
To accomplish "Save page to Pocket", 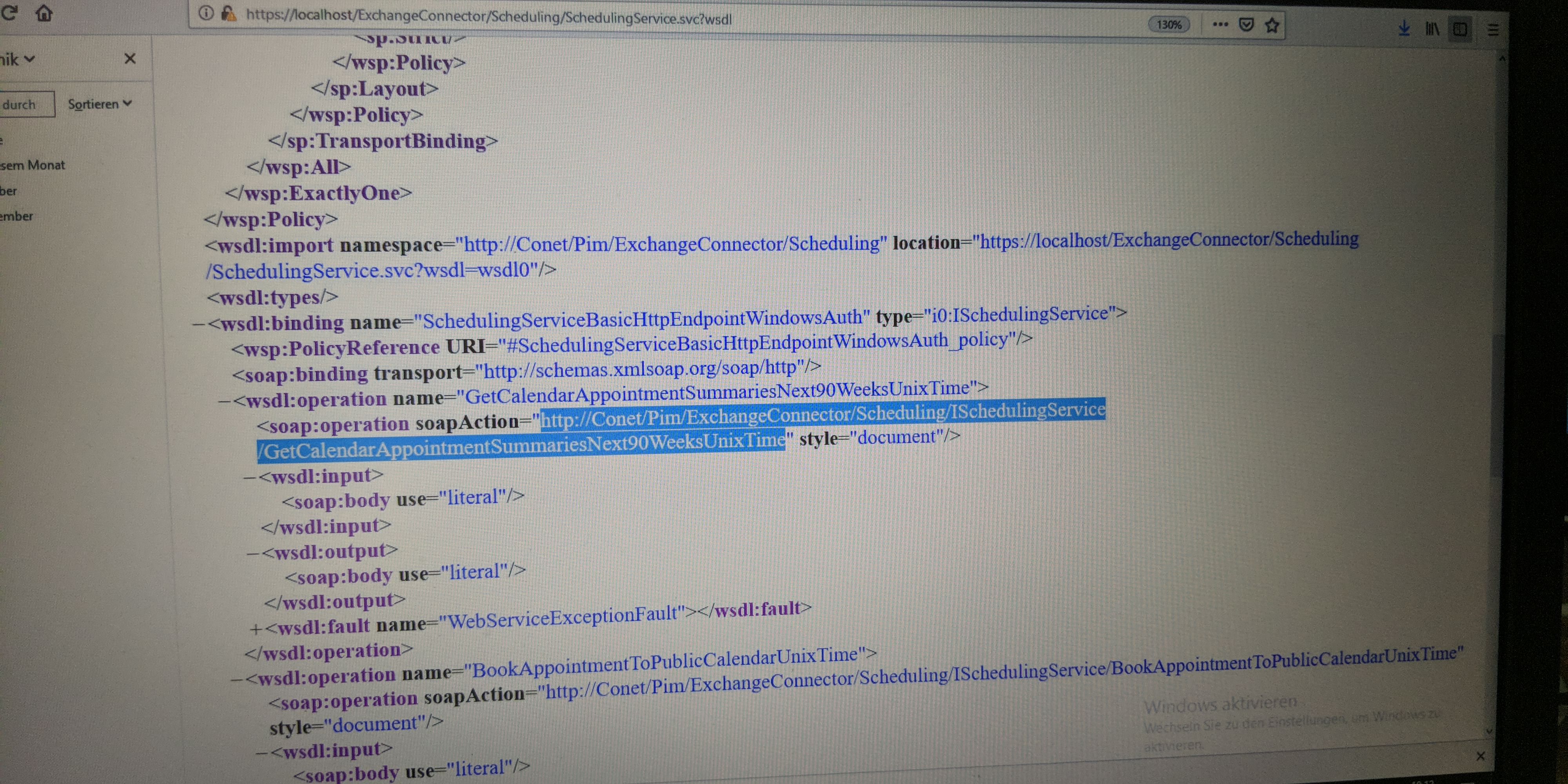I will click(x=1246, y=25).
